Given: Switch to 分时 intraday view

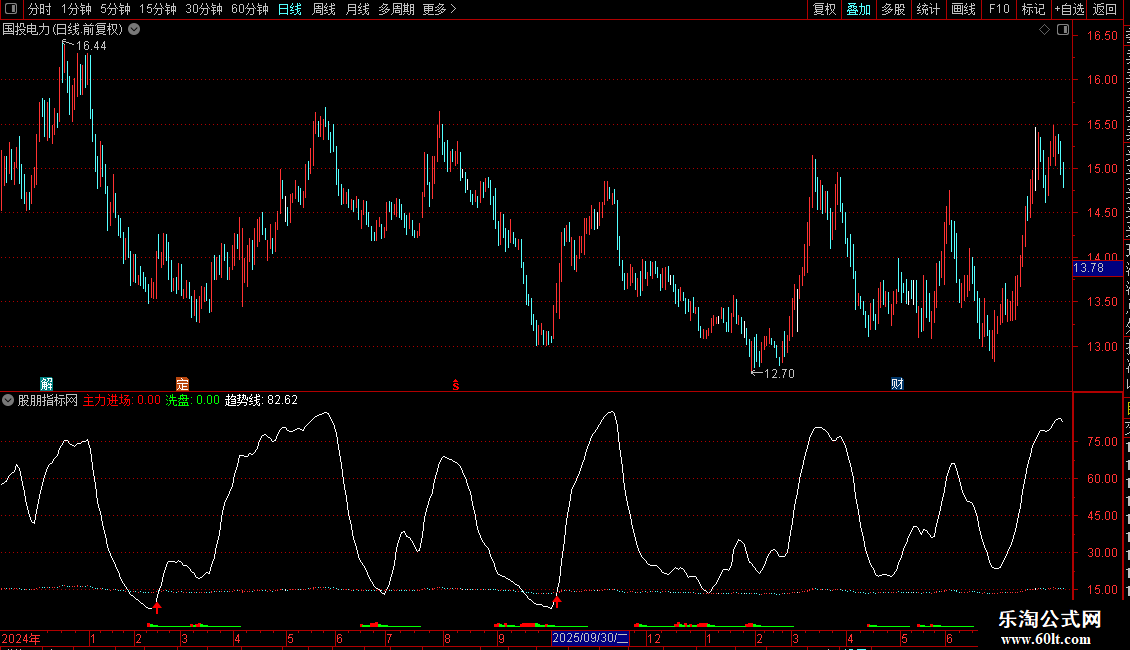Looking at the screenshot, I should [x=40, y=9].
